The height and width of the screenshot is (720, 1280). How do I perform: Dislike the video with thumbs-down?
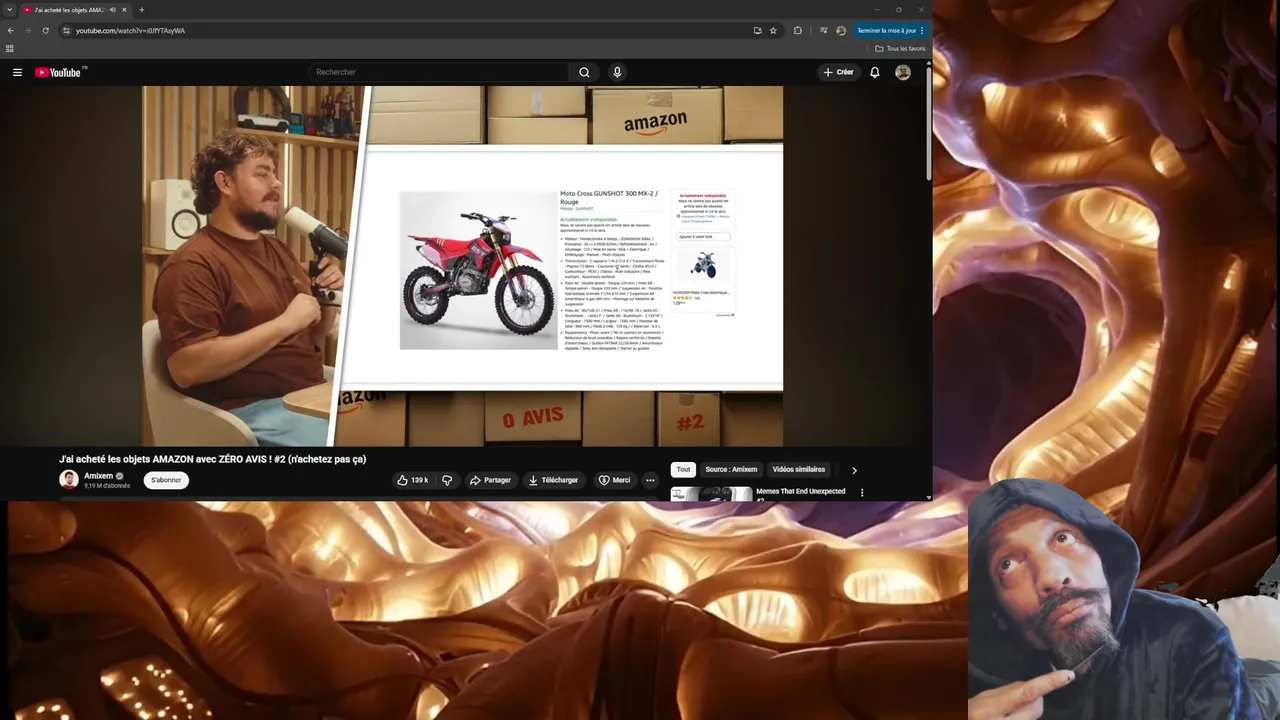click(x=447, y=480)
